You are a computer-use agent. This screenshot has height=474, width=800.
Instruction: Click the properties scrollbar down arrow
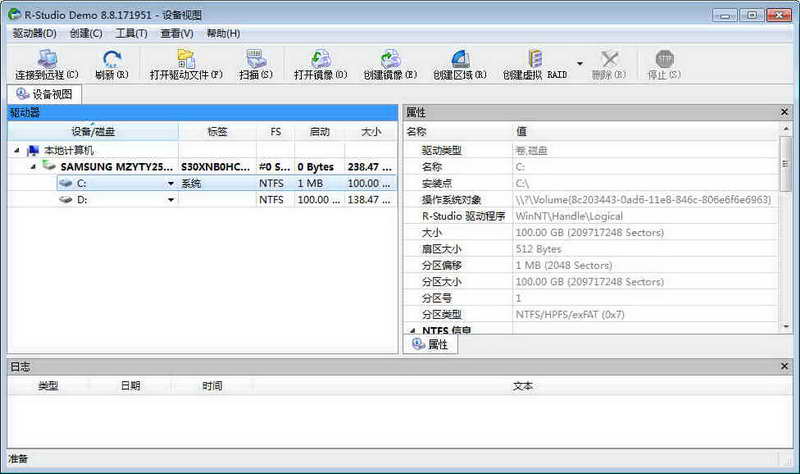(x=786, y=327)
